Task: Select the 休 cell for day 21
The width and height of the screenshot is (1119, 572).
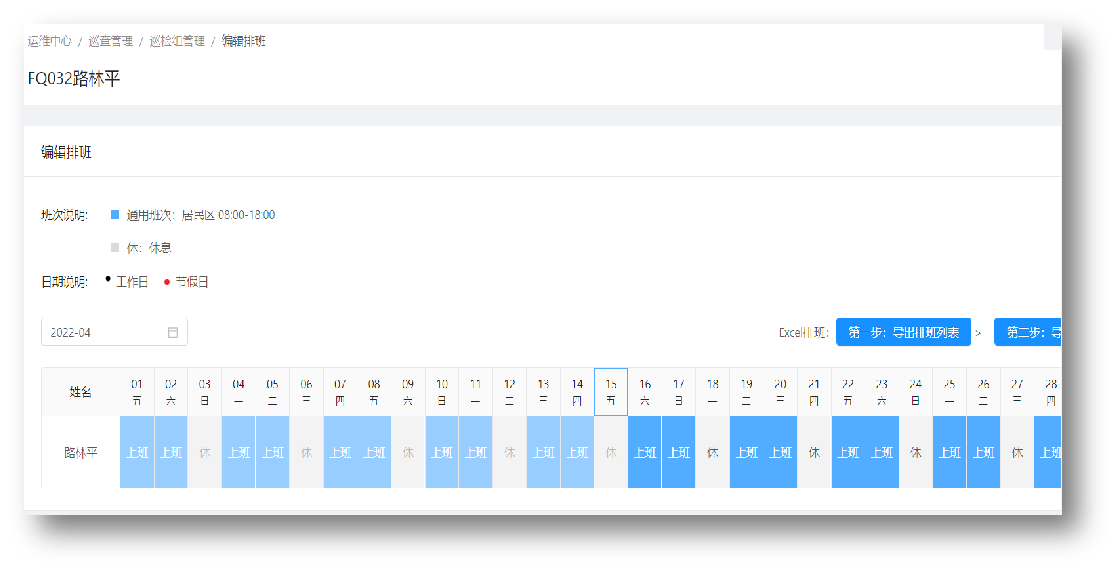Action: point(814,452)
